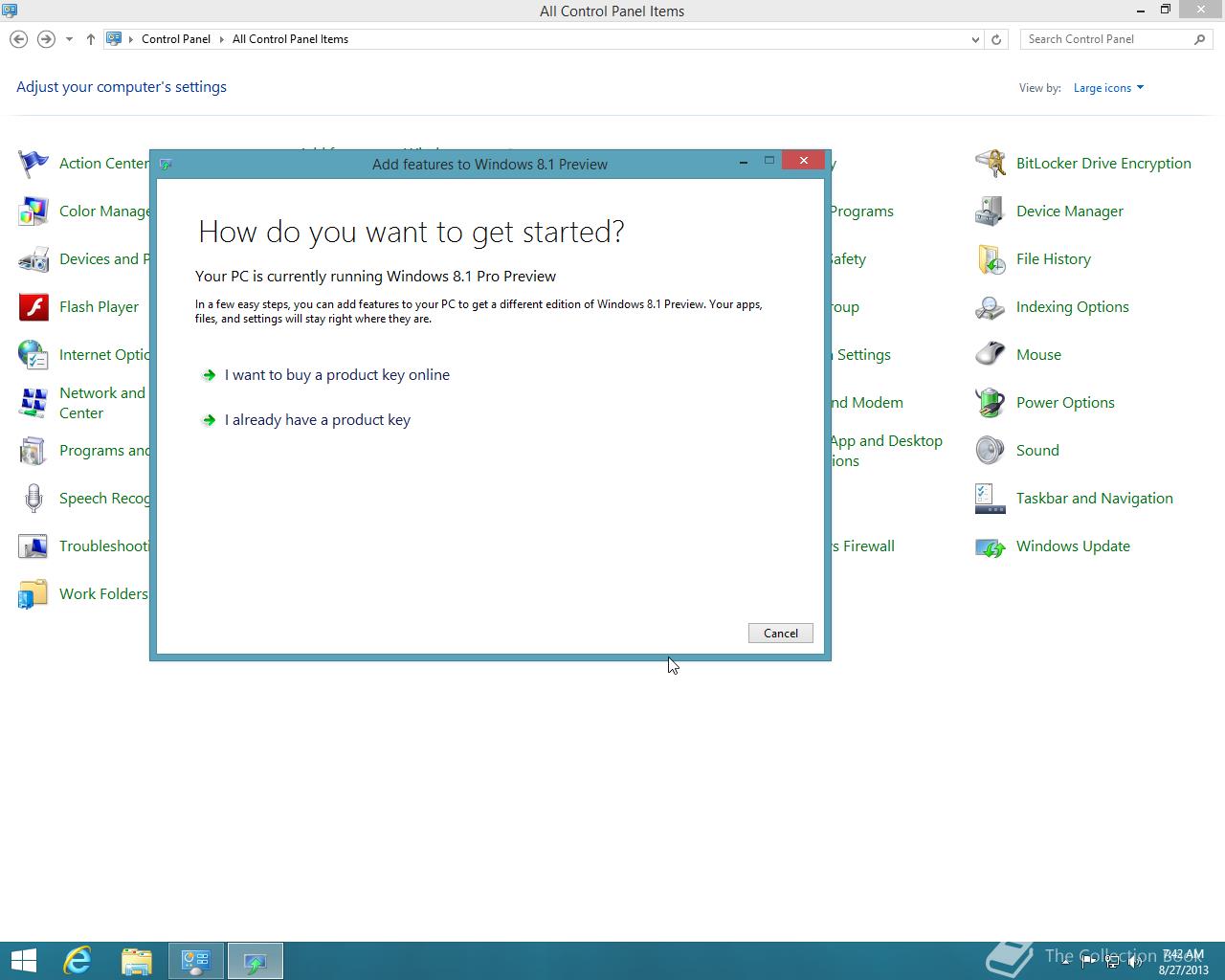Switch to Add features taskbar button
Image resolution: width=1225 pixels, height=980 pixels.
[x=256, y=961]
